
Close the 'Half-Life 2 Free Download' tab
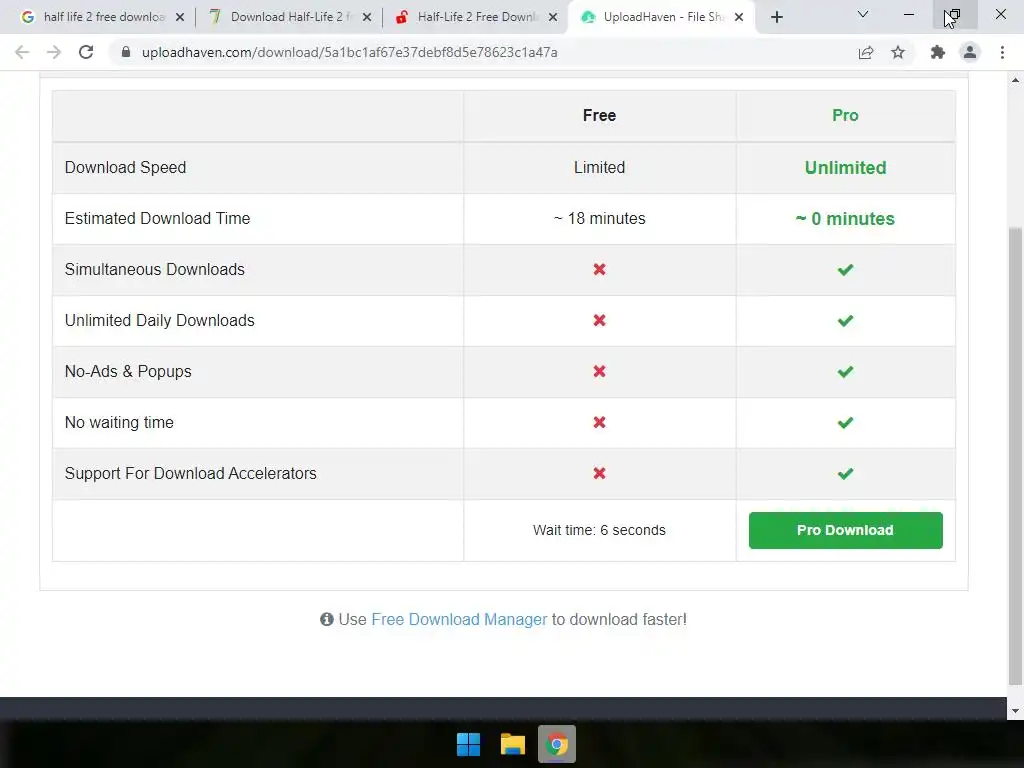point(553,18)
